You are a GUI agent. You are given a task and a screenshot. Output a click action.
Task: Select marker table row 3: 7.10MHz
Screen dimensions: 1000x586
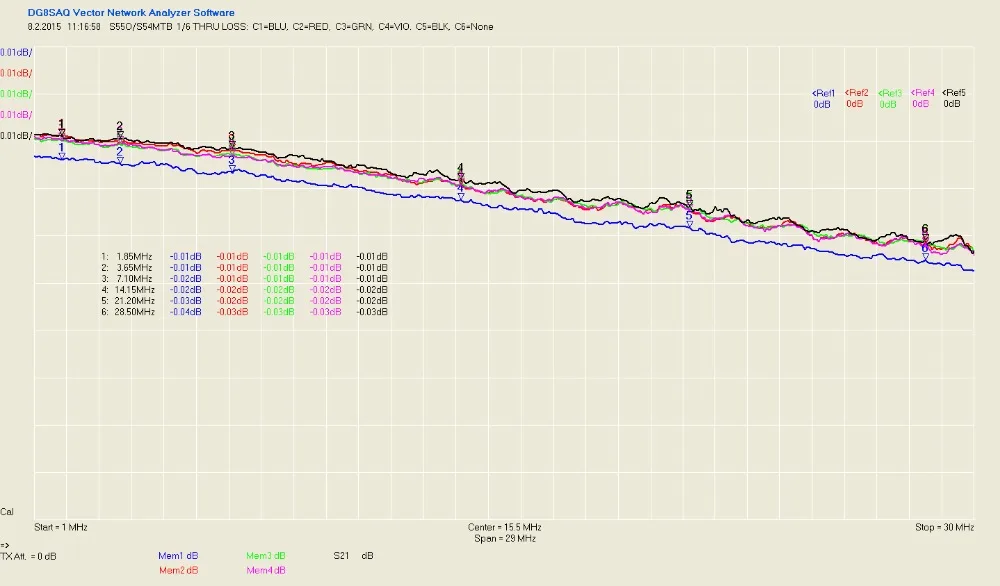(x=244, y=279)
